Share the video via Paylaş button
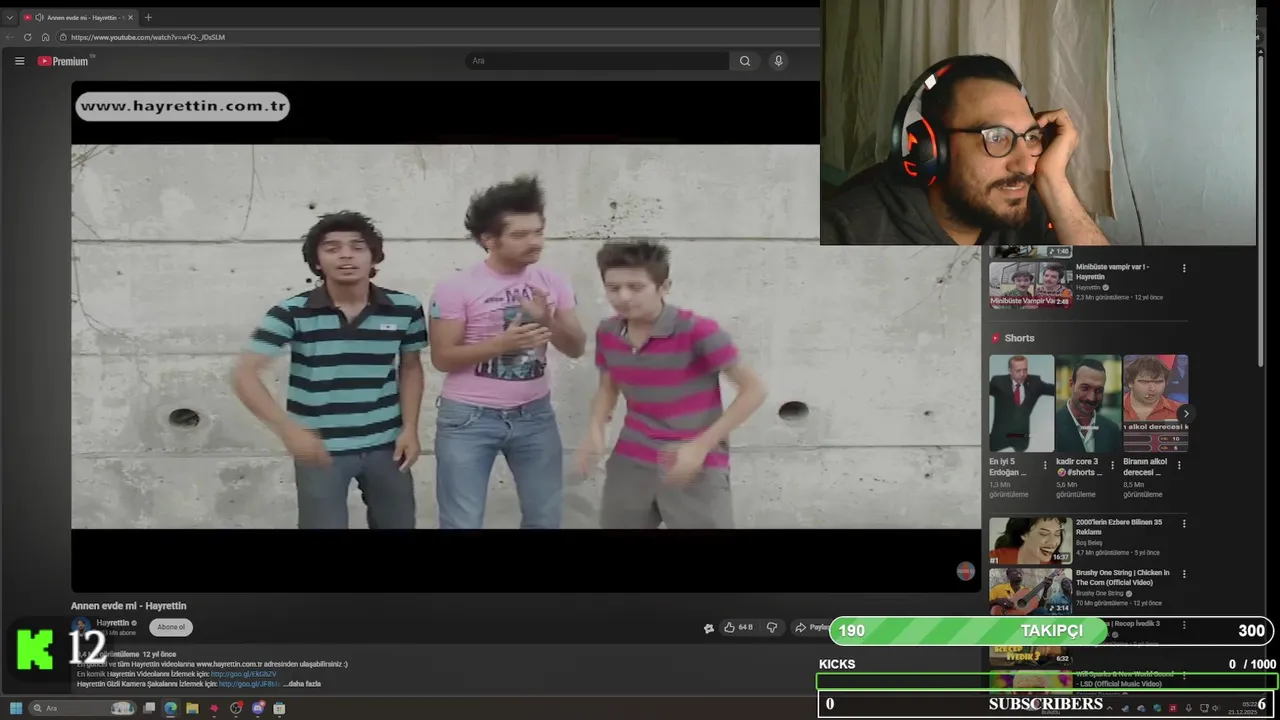1280x720 pixels. pyautogui.click(x=811, y=627)
